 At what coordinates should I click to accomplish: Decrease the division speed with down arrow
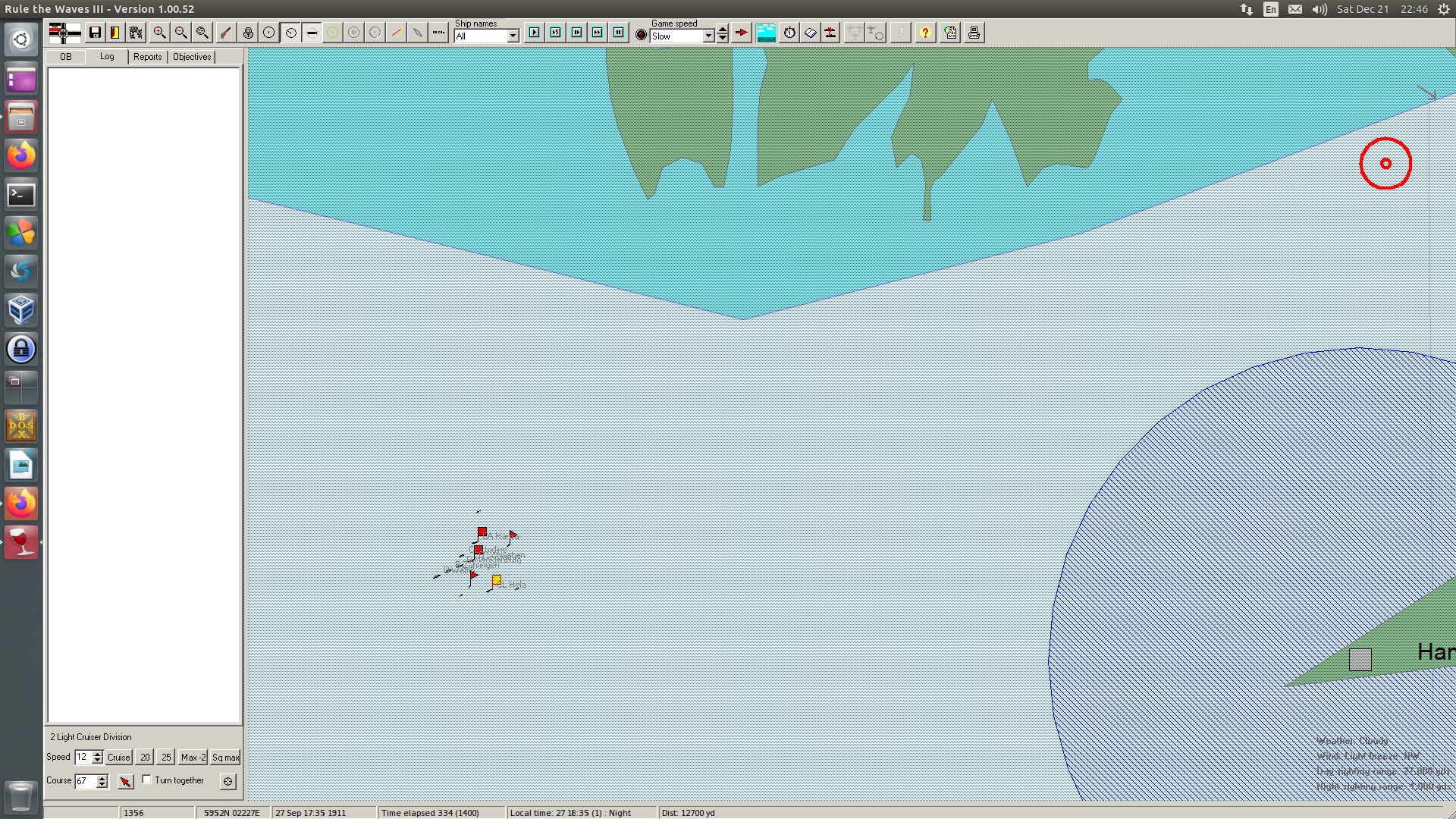(x=97, y=761)
